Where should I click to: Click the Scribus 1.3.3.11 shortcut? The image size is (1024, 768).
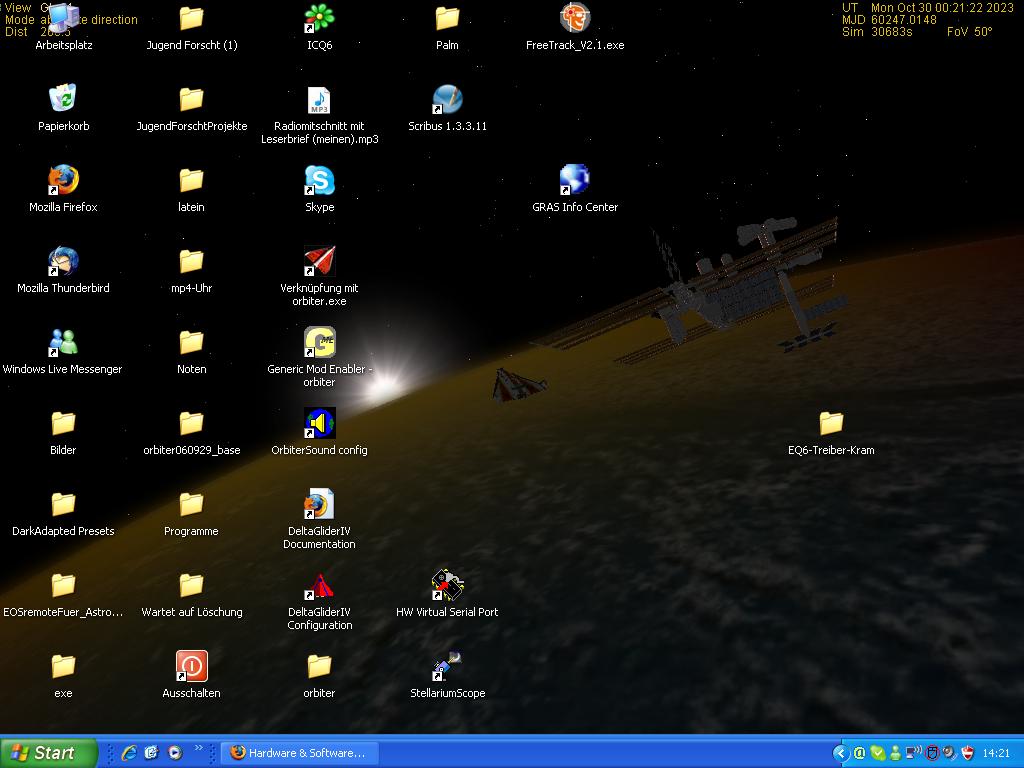click(x=447, y=100)
